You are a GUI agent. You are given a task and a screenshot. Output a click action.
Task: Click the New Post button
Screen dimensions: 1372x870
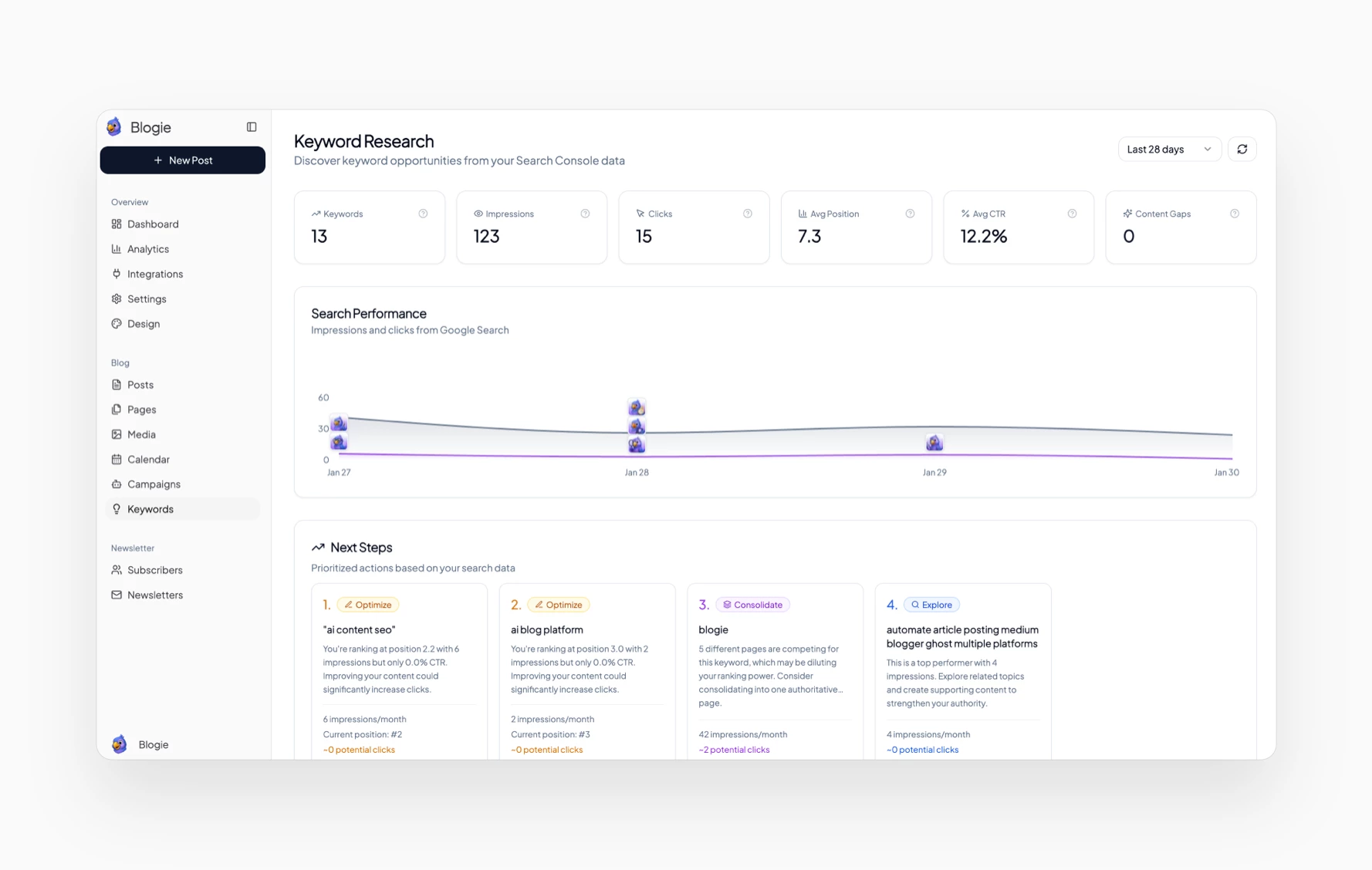tap(183, 160)
